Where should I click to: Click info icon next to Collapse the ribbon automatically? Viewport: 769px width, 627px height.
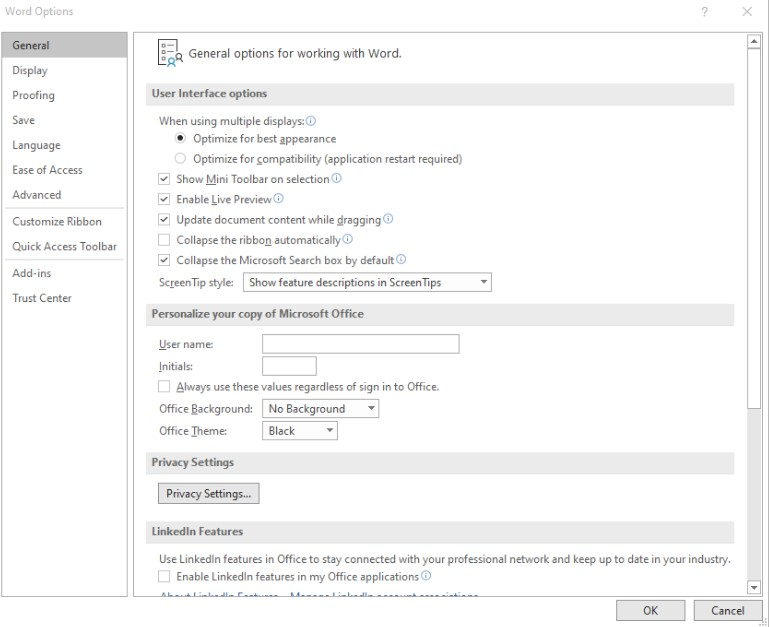(348, 240)
